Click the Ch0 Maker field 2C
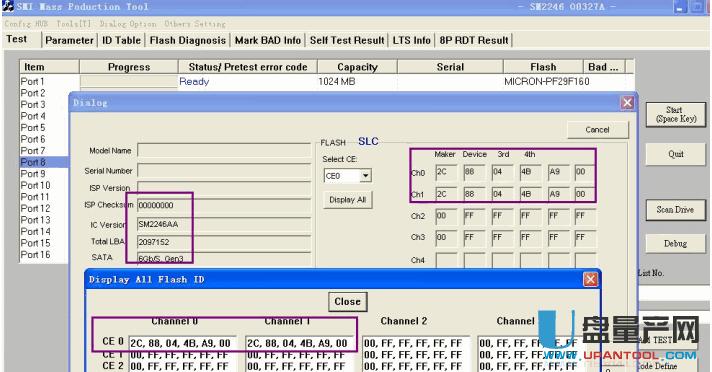Screen dimensions: 712x372 (446, 173)
